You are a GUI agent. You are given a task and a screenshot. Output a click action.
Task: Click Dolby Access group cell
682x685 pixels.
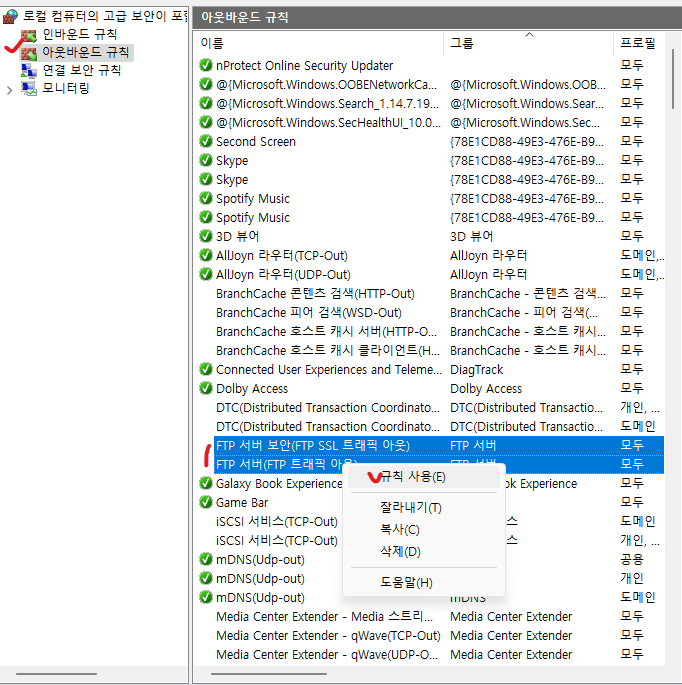486,388
